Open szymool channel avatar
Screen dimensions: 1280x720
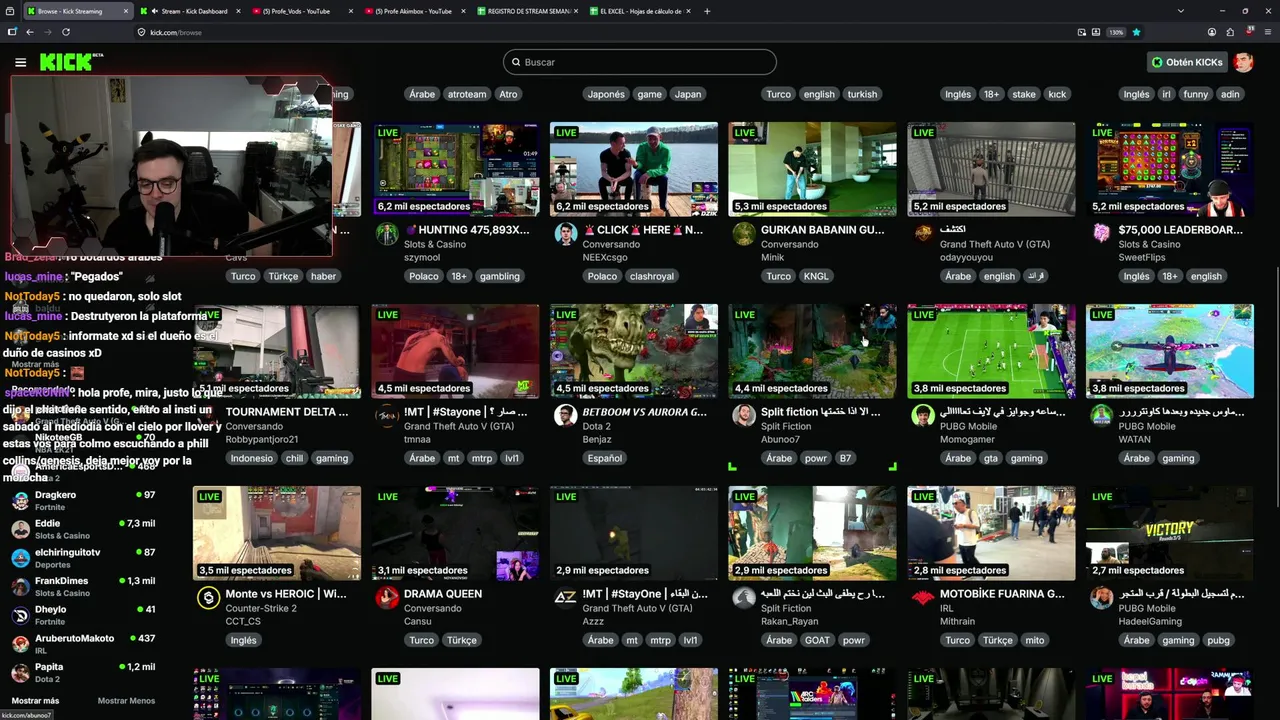pyautogui.click(x=387, y=234)
